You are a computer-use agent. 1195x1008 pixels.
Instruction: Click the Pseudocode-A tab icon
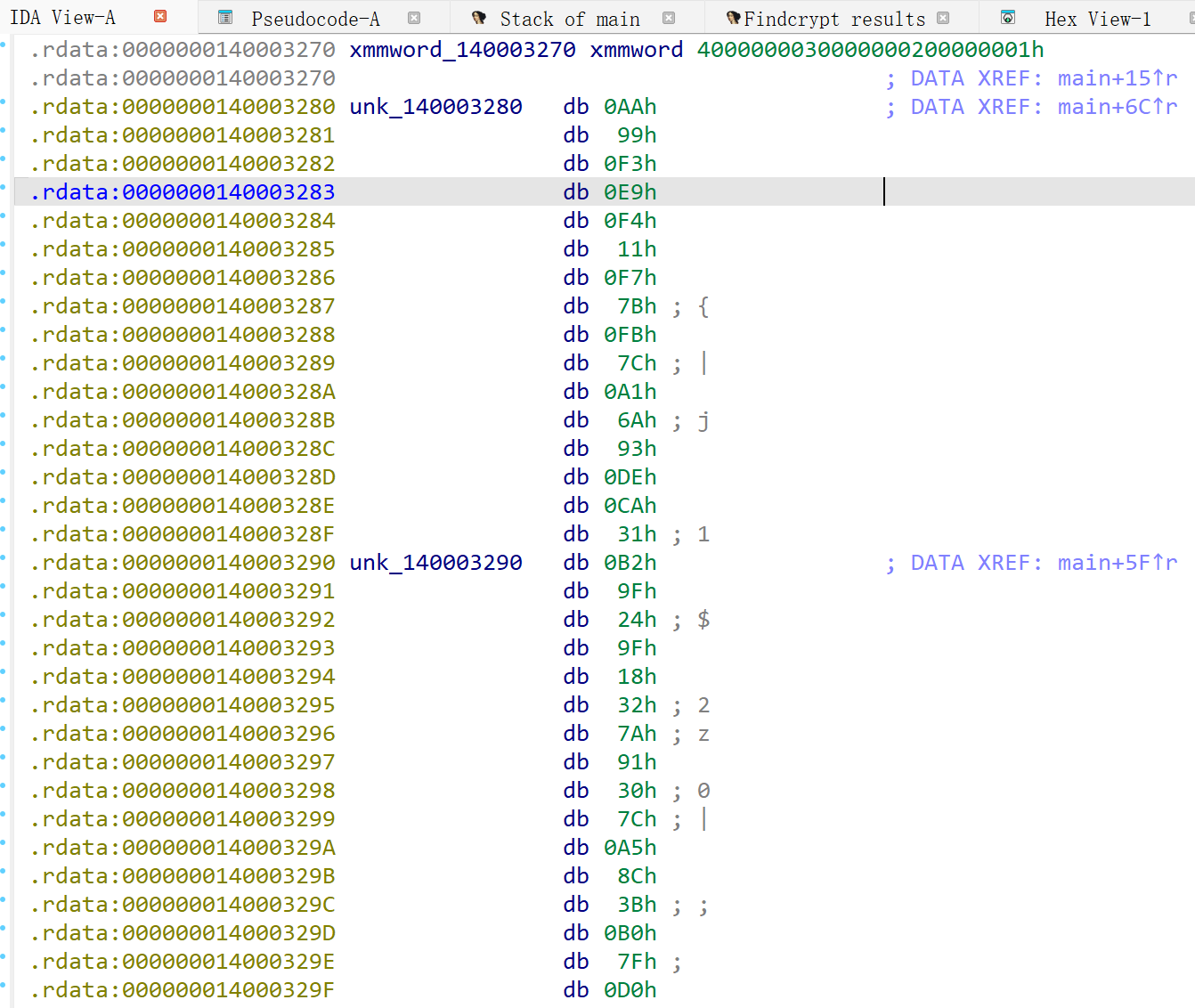[225, 18]
